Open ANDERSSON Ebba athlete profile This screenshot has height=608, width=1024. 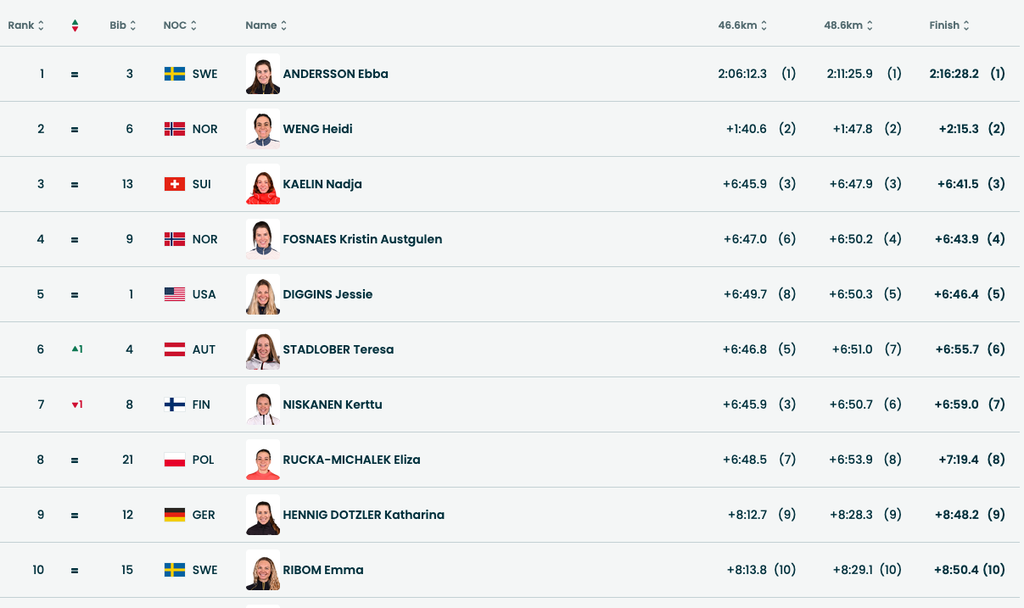[x=335, y=74]
